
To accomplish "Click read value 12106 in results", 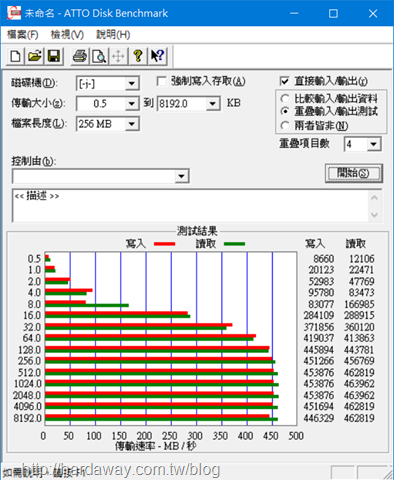I will click(x=362, y=259).
